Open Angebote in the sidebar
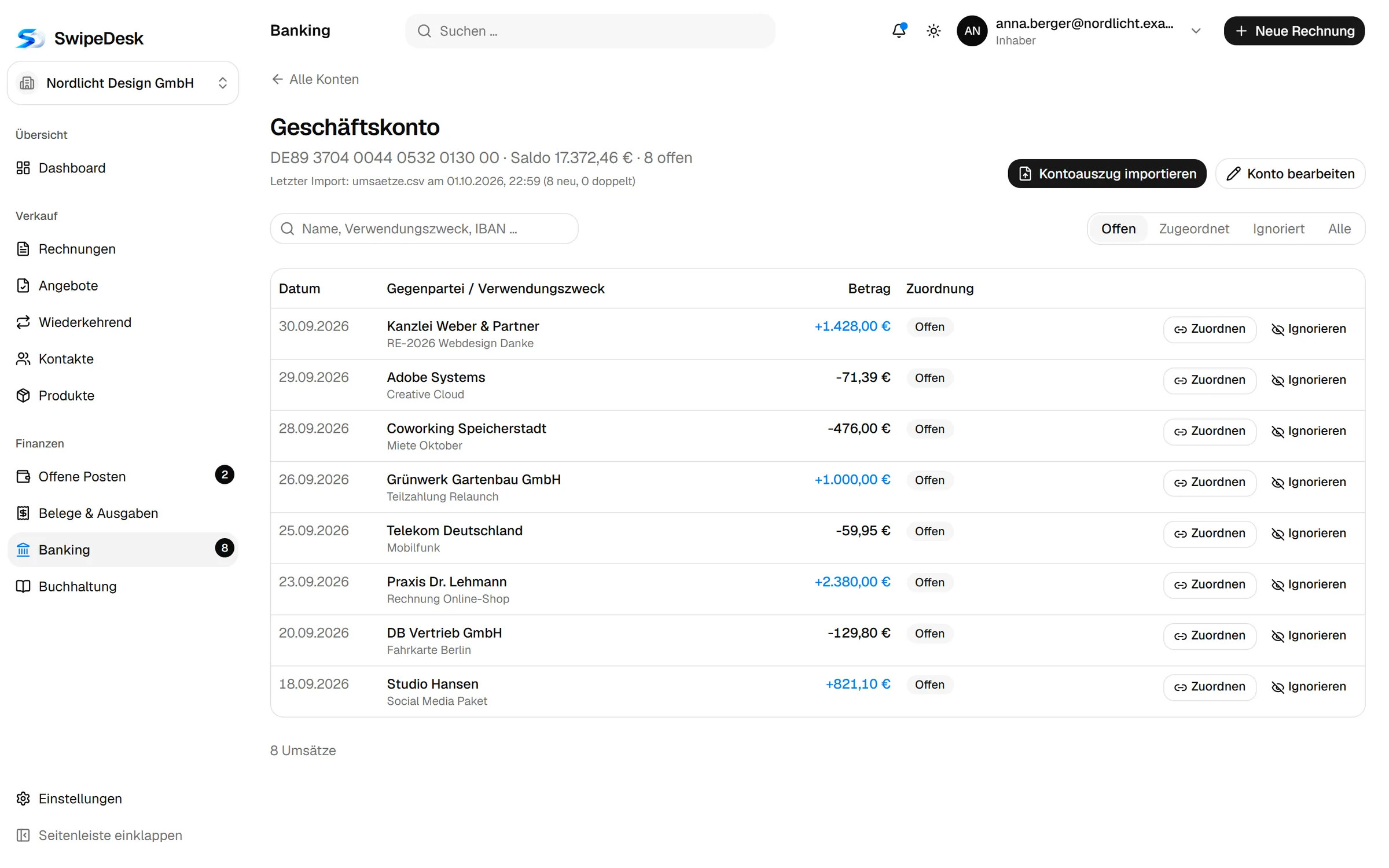 coord(123,285)
